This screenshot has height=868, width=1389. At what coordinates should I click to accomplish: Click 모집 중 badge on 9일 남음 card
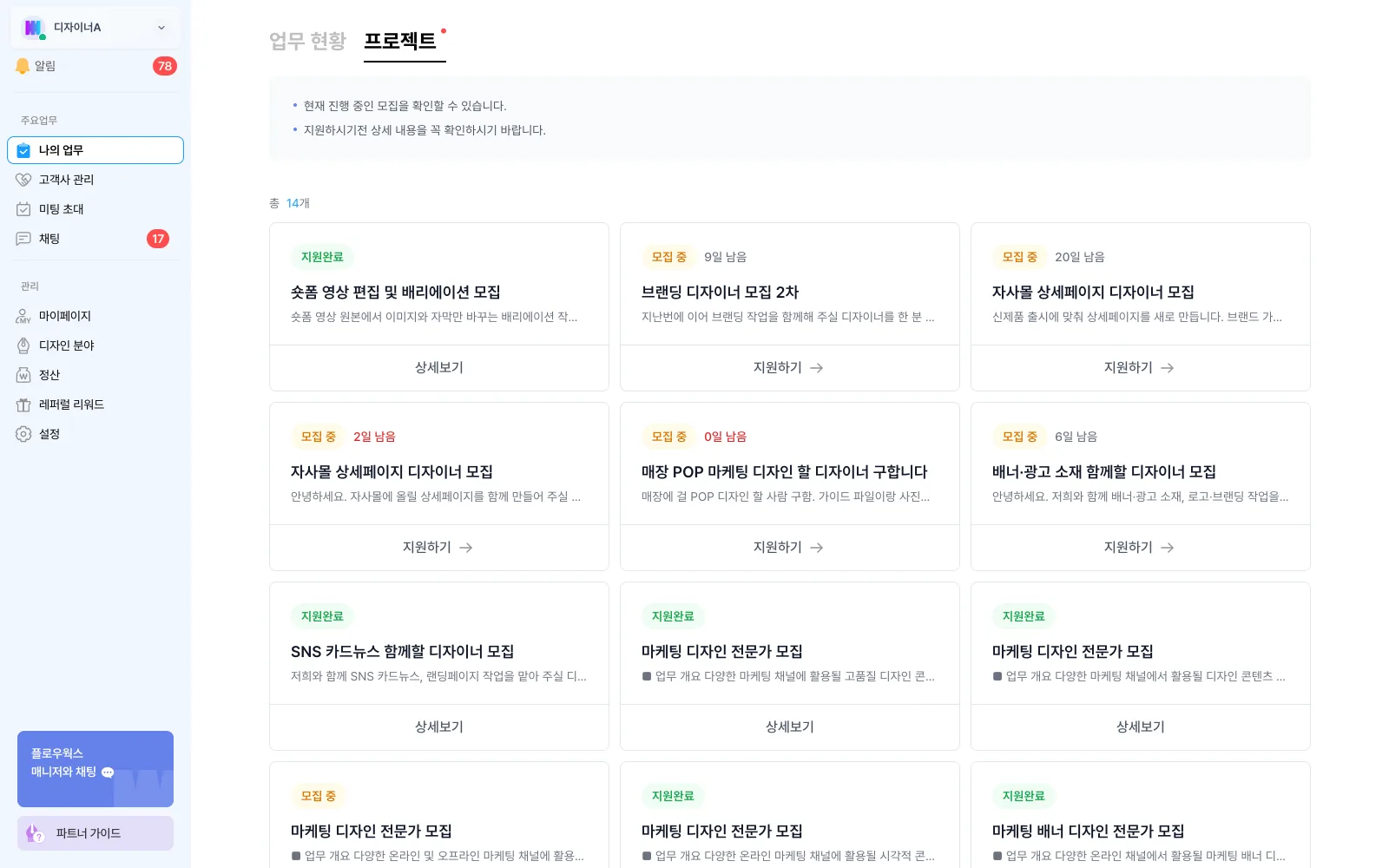669,257
